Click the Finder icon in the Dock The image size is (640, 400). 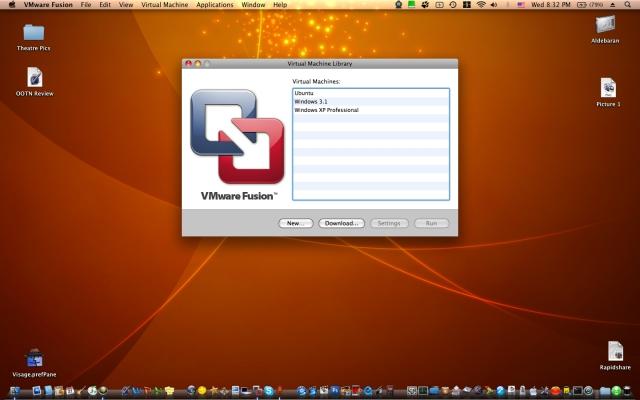point(15,391)
